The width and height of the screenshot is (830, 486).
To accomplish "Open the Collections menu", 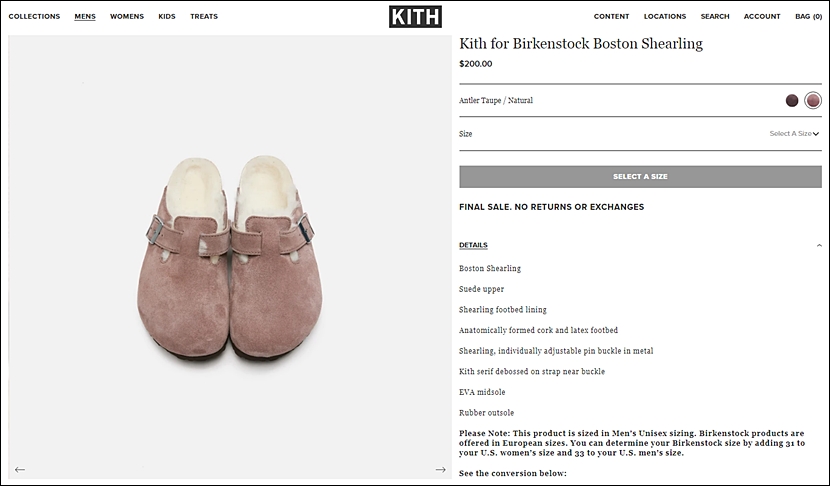I will coord(34,16).
